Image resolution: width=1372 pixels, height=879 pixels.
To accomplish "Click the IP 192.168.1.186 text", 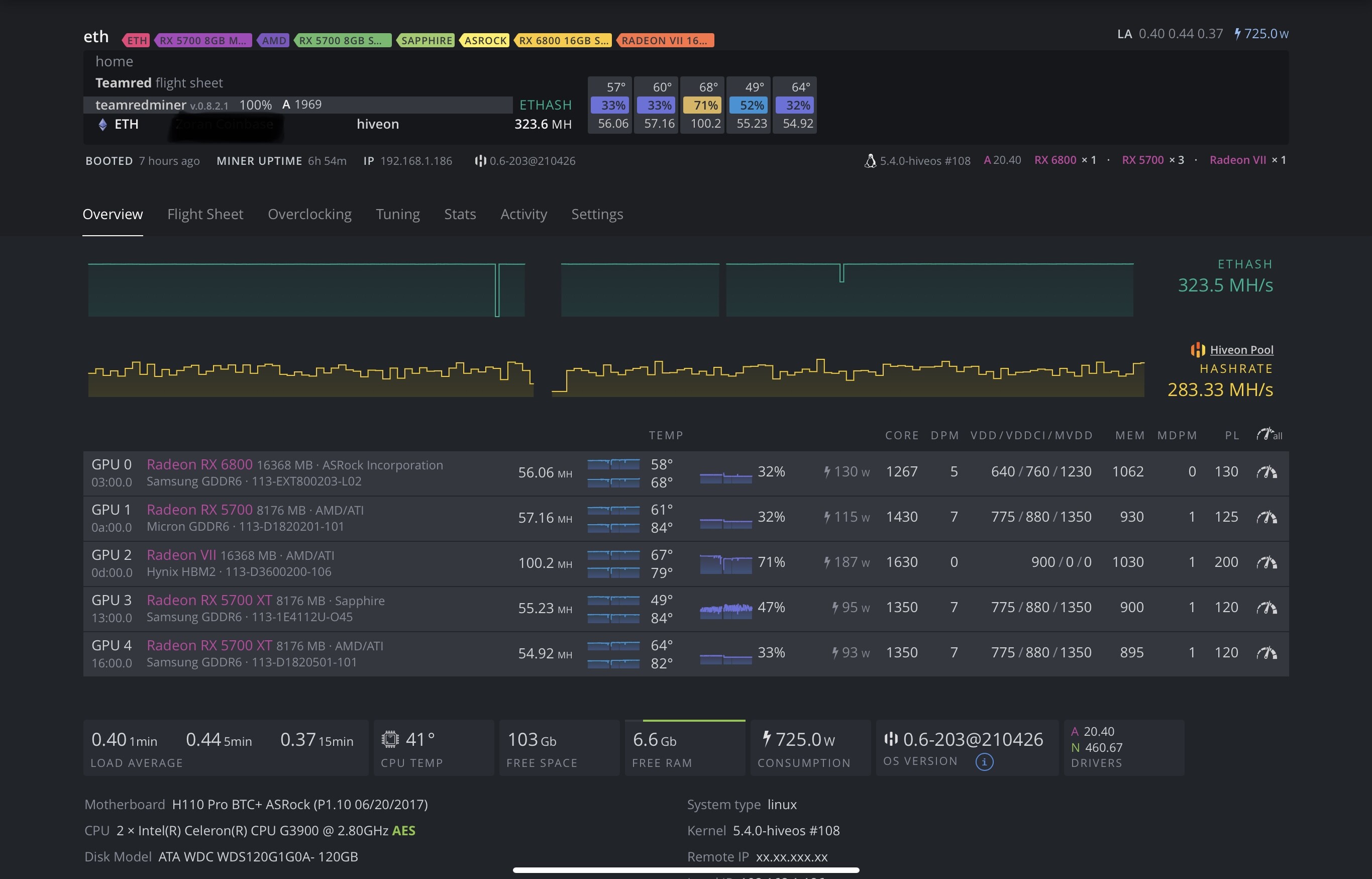I will pyautogui.click(x=408, y=161).
